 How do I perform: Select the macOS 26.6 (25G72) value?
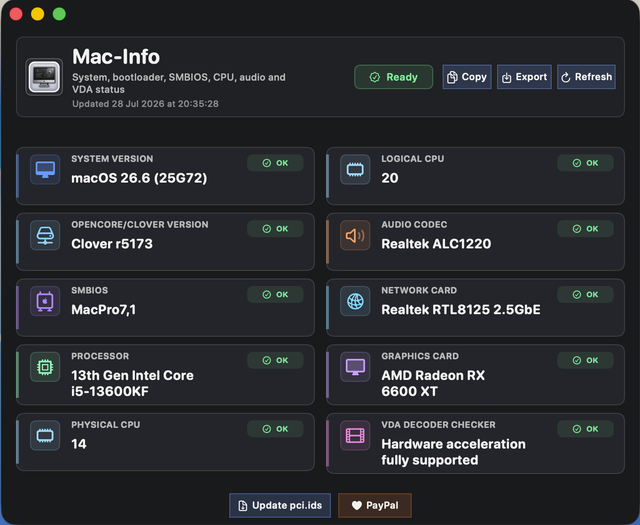click(139, 178)
